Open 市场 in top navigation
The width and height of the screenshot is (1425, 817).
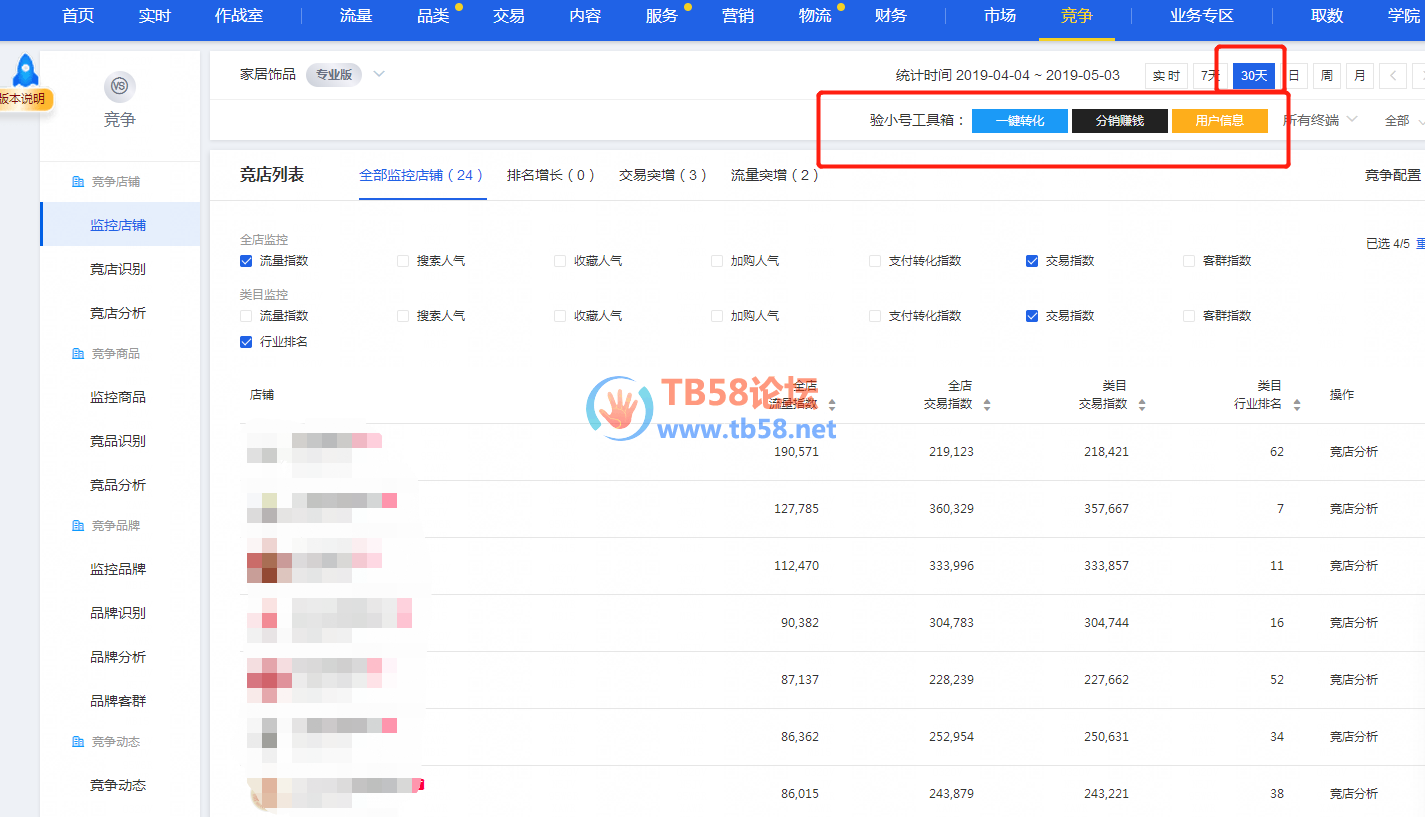tap(999, 16)
